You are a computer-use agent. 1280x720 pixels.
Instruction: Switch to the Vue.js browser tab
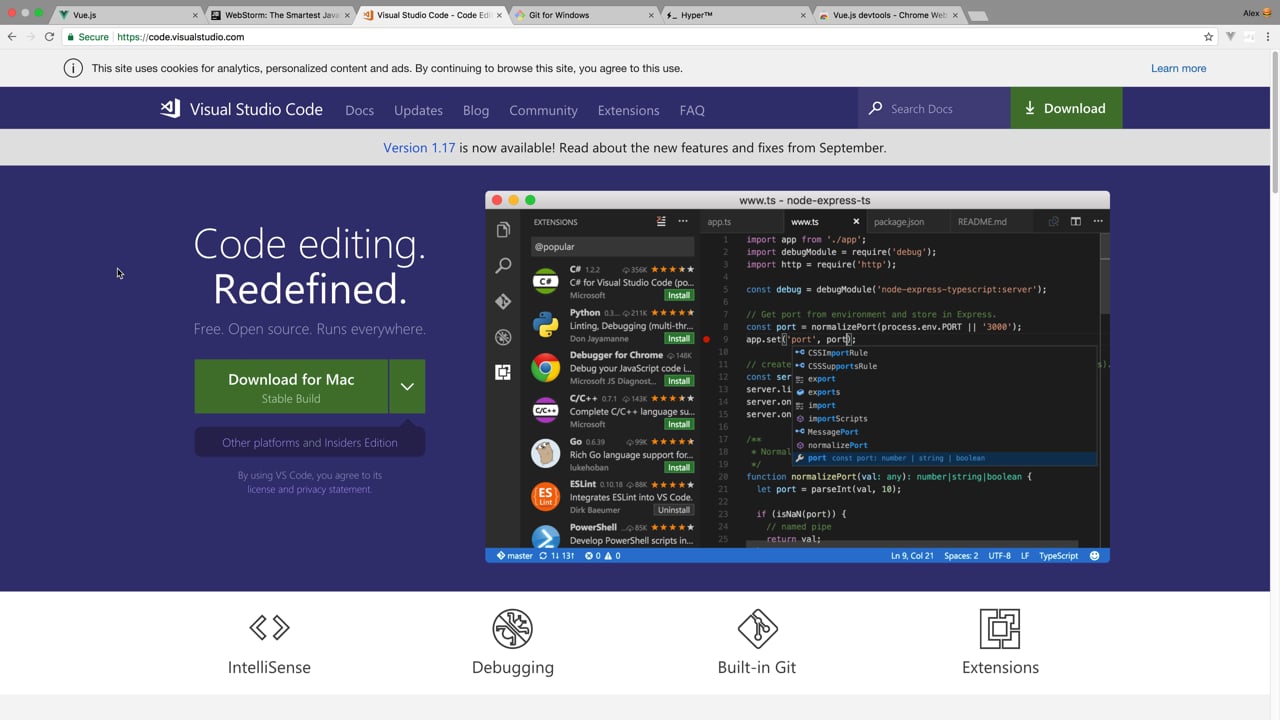[125, 15]
